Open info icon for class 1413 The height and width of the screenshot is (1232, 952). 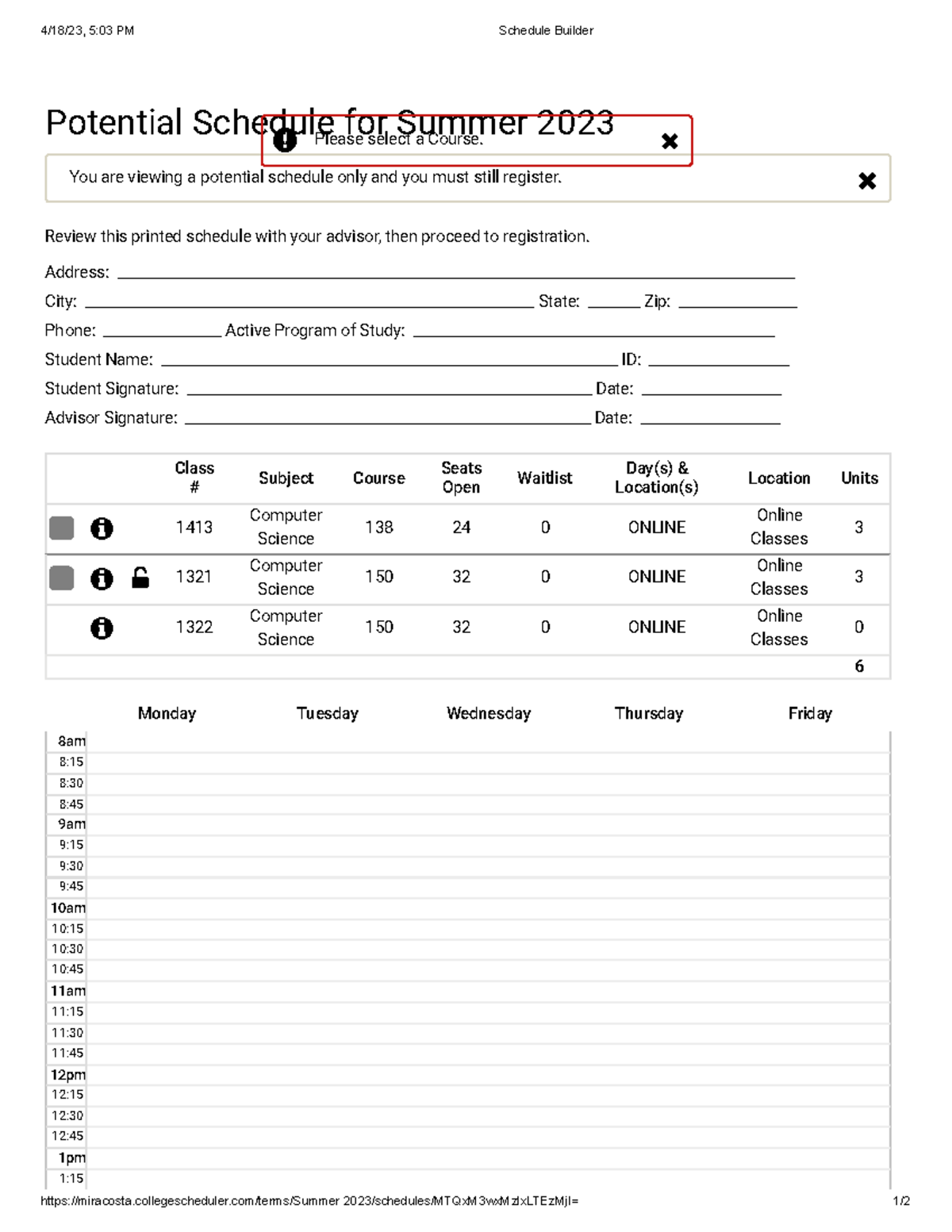[102, 528]
